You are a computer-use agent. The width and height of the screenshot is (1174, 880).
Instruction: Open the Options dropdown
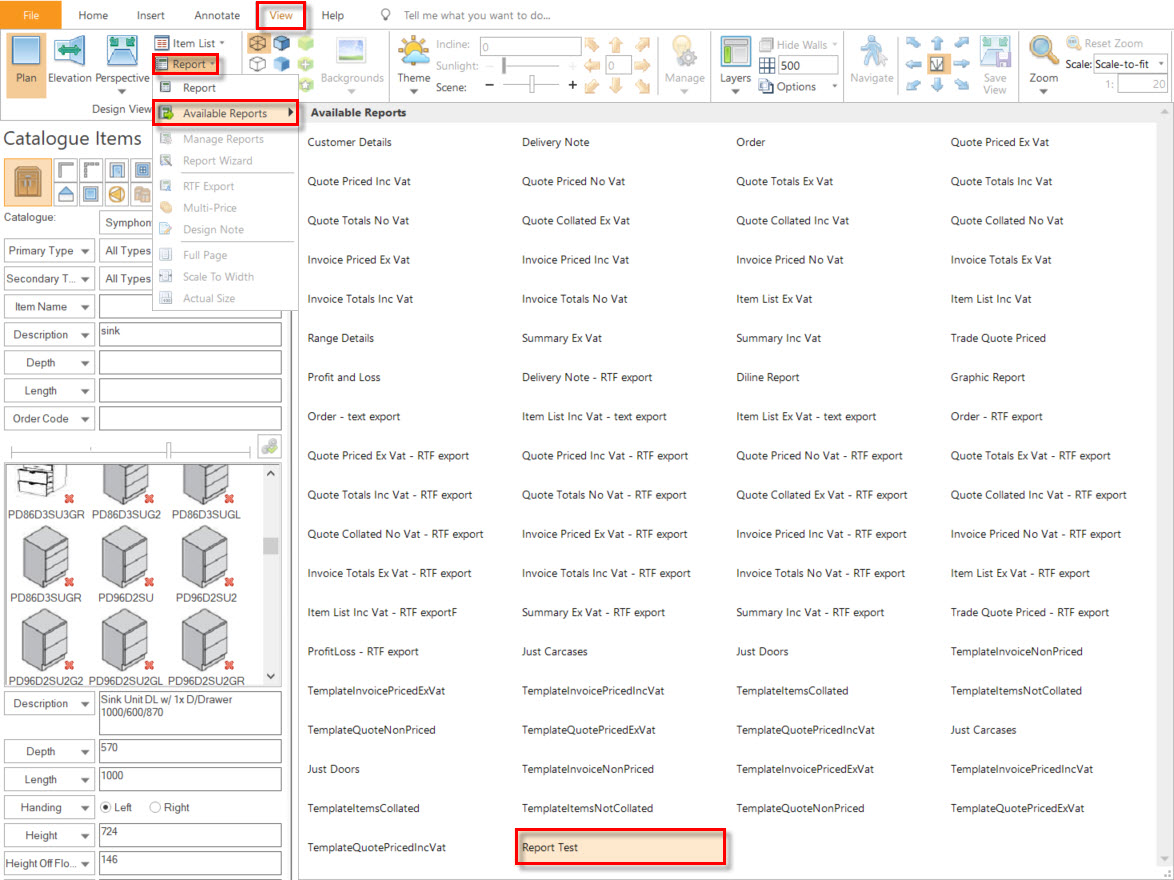(798, 87)
